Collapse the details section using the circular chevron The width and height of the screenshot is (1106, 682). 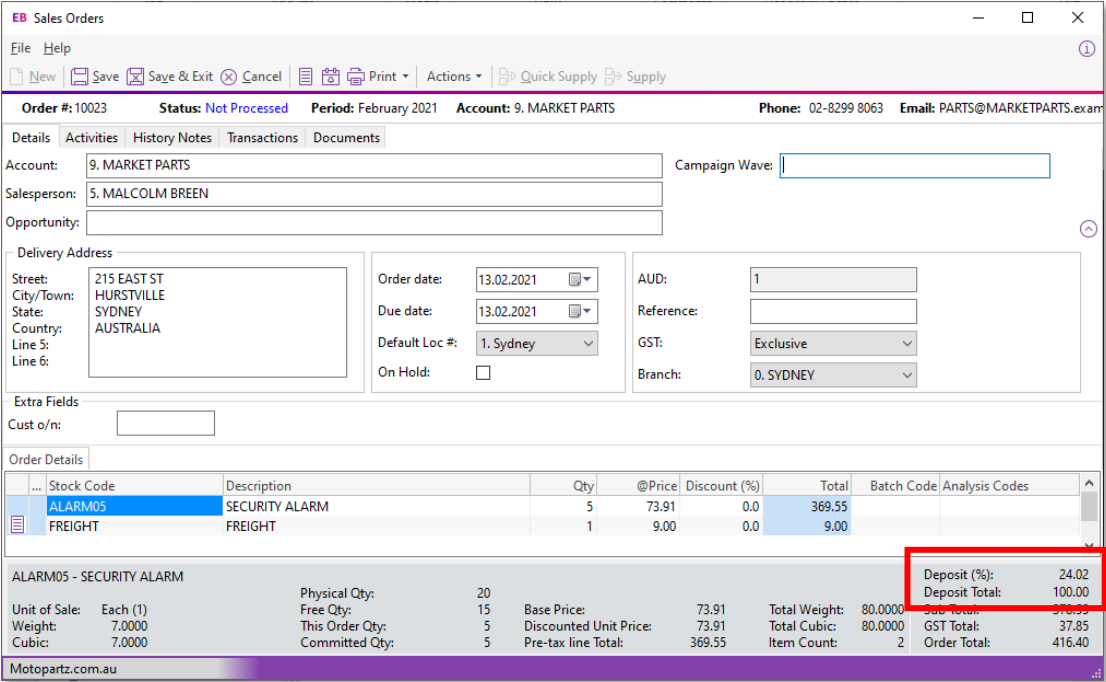coord(1088,228)
